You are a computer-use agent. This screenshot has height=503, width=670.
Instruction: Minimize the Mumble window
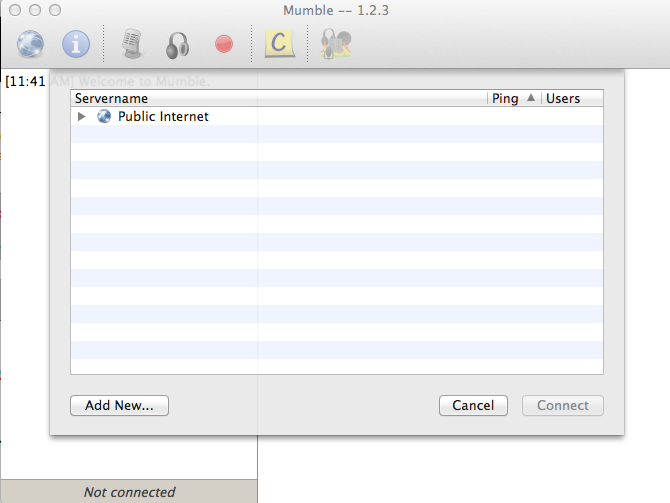[x=35, y=10]
